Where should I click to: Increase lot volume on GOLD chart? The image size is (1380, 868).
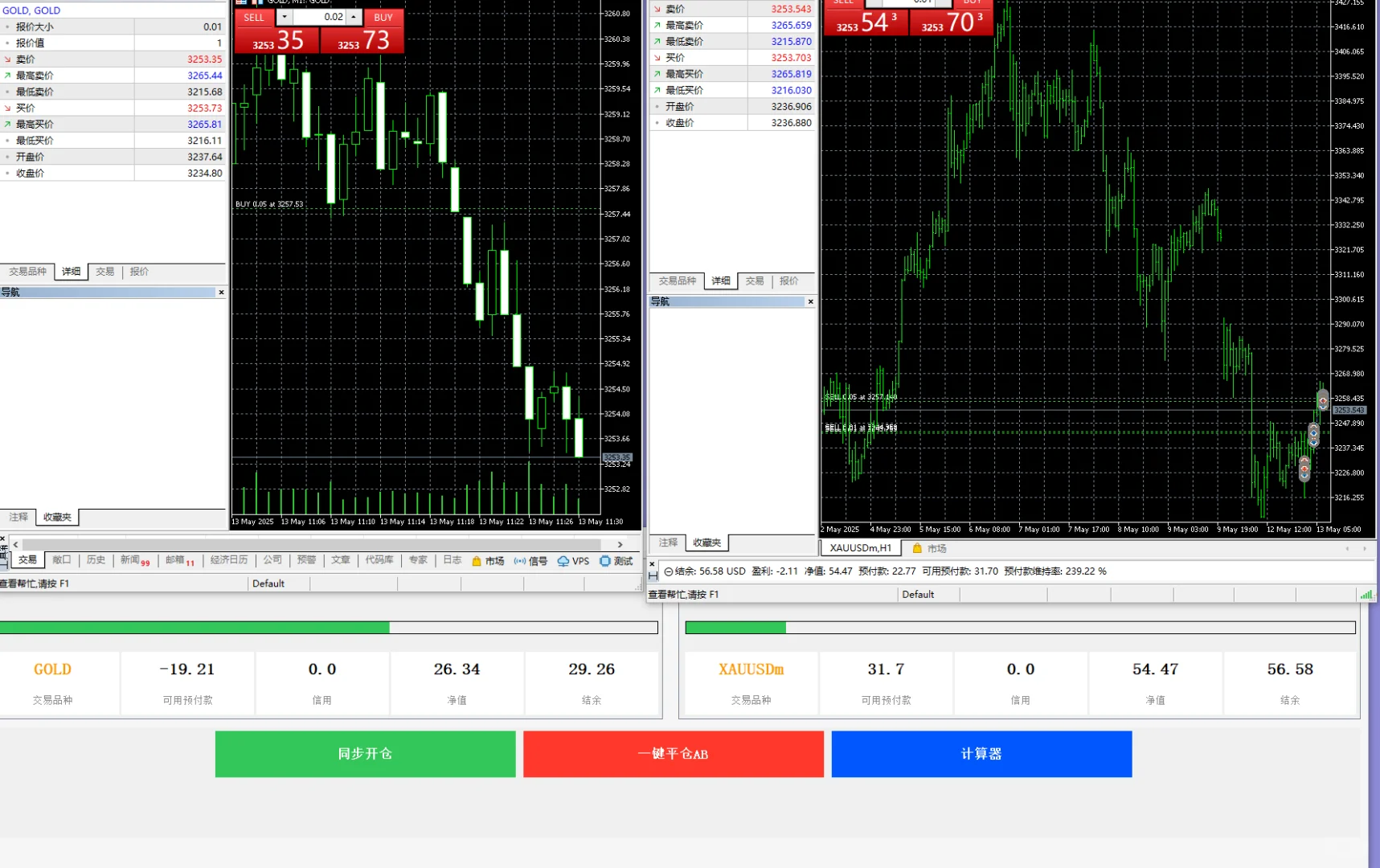(x=354, y=17)
